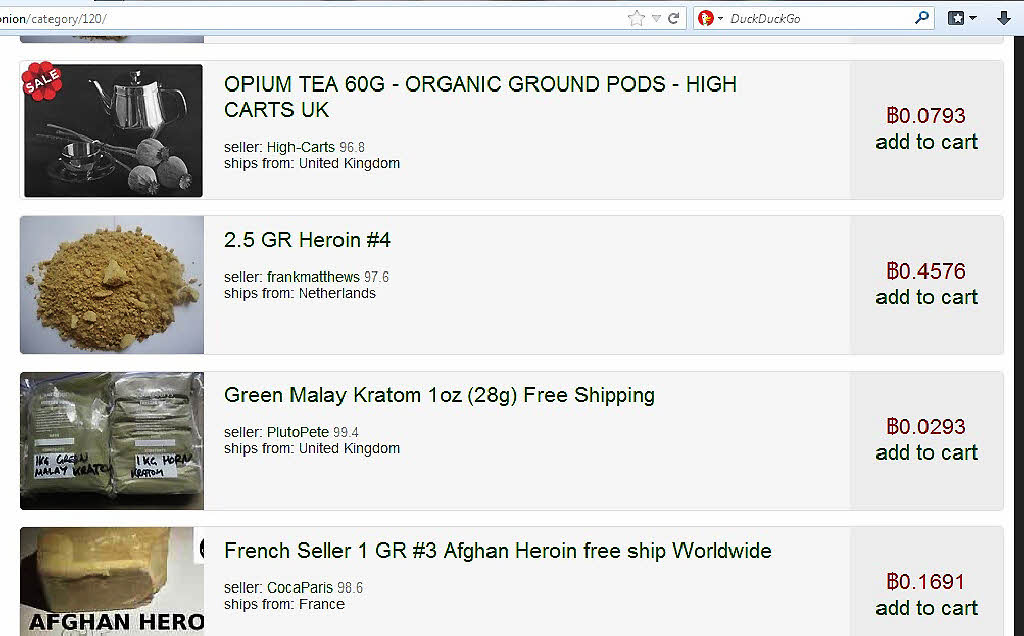Open the URL history dropdown arrow
Image resolution: width=1024 pixels, height=636 pixels.
pos(656,18)
